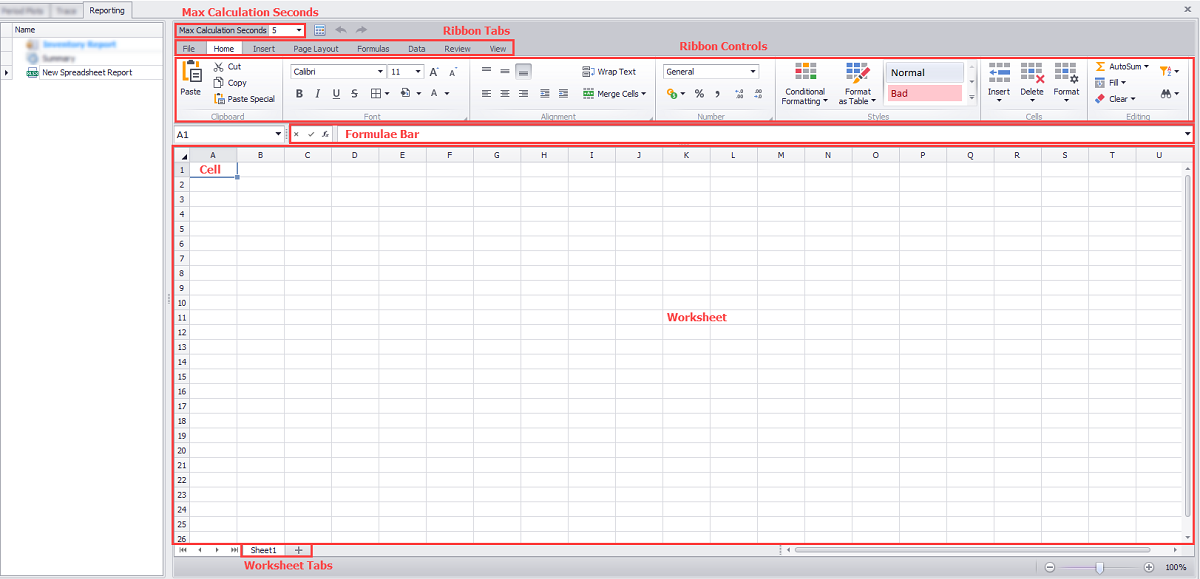This screenshot has height=579, width=1200.
Task: Align text to the middle vertically
Action: coord(505,71)
